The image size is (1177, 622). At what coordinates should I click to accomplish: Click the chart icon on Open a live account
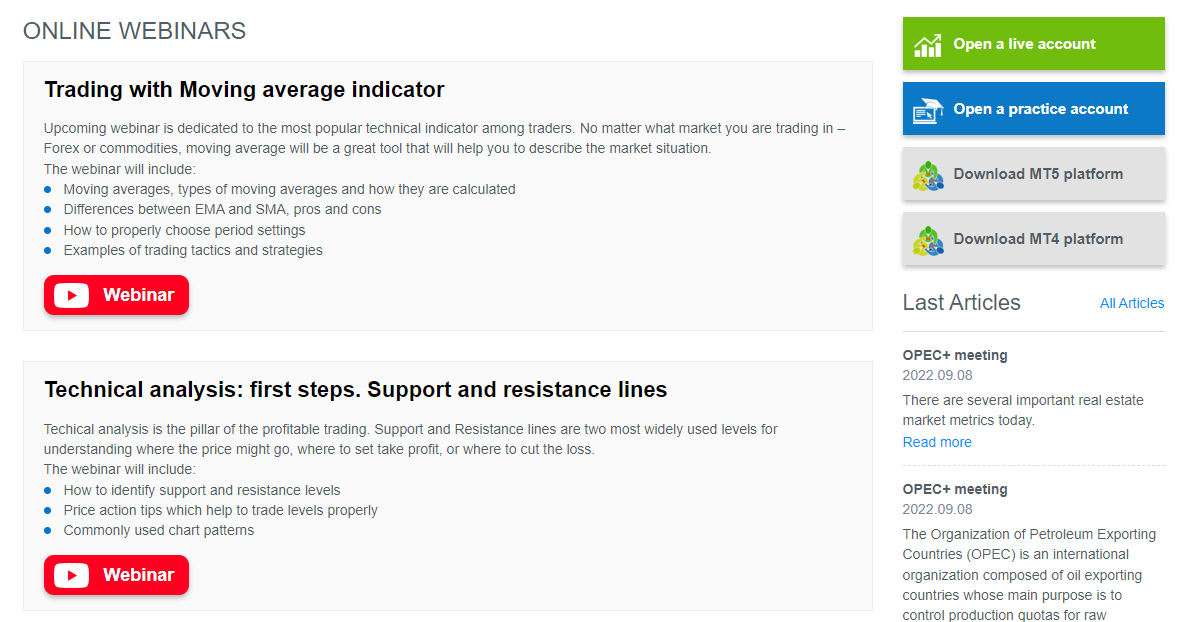928,45
